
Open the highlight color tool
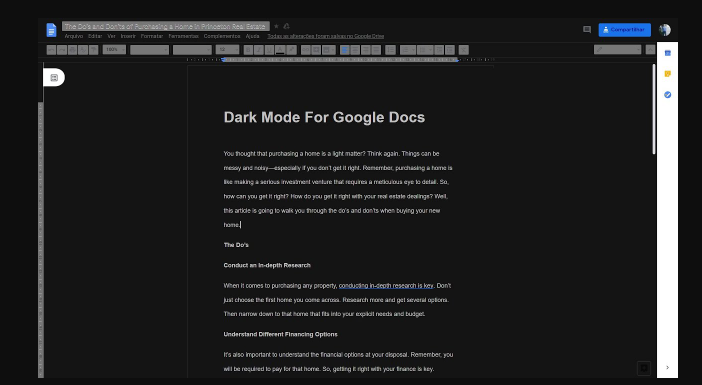tap(291, 50)
